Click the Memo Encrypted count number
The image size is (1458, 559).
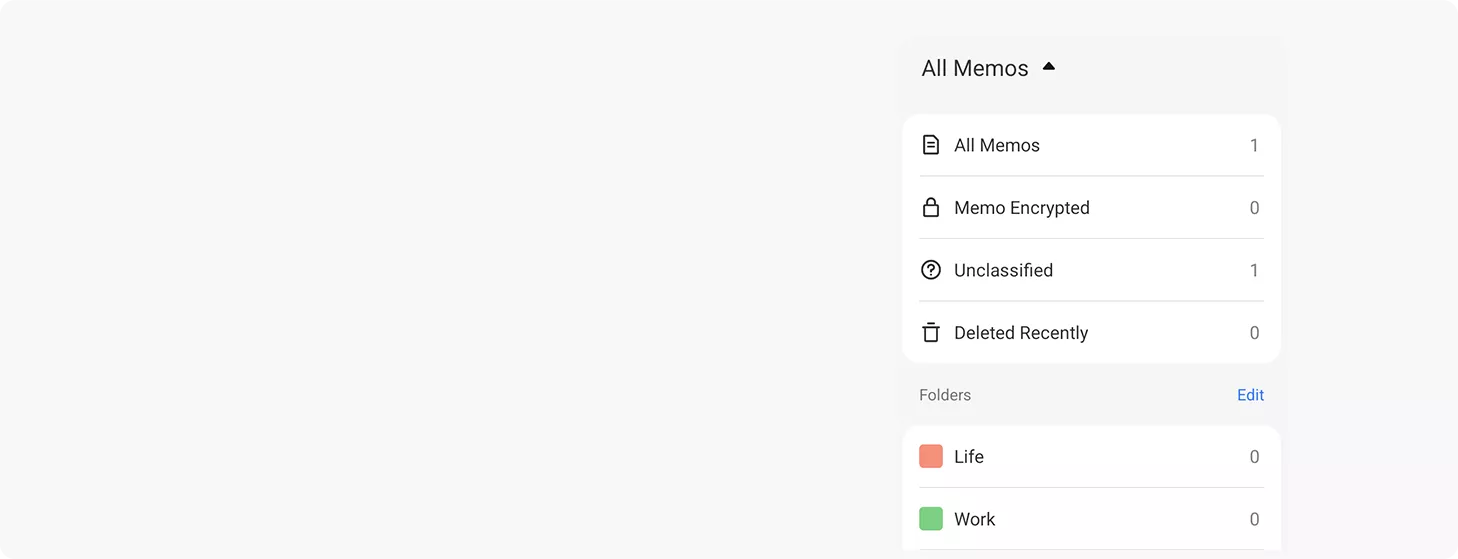pyautogui.click(x=1254, y=208)
